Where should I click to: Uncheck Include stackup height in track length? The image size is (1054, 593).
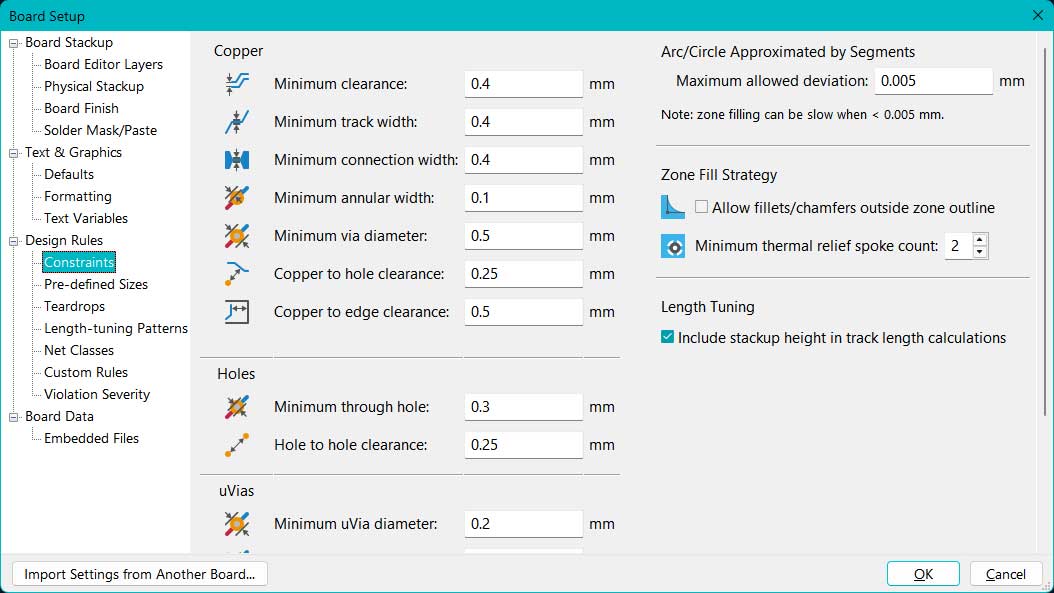(x=668, y=338)
